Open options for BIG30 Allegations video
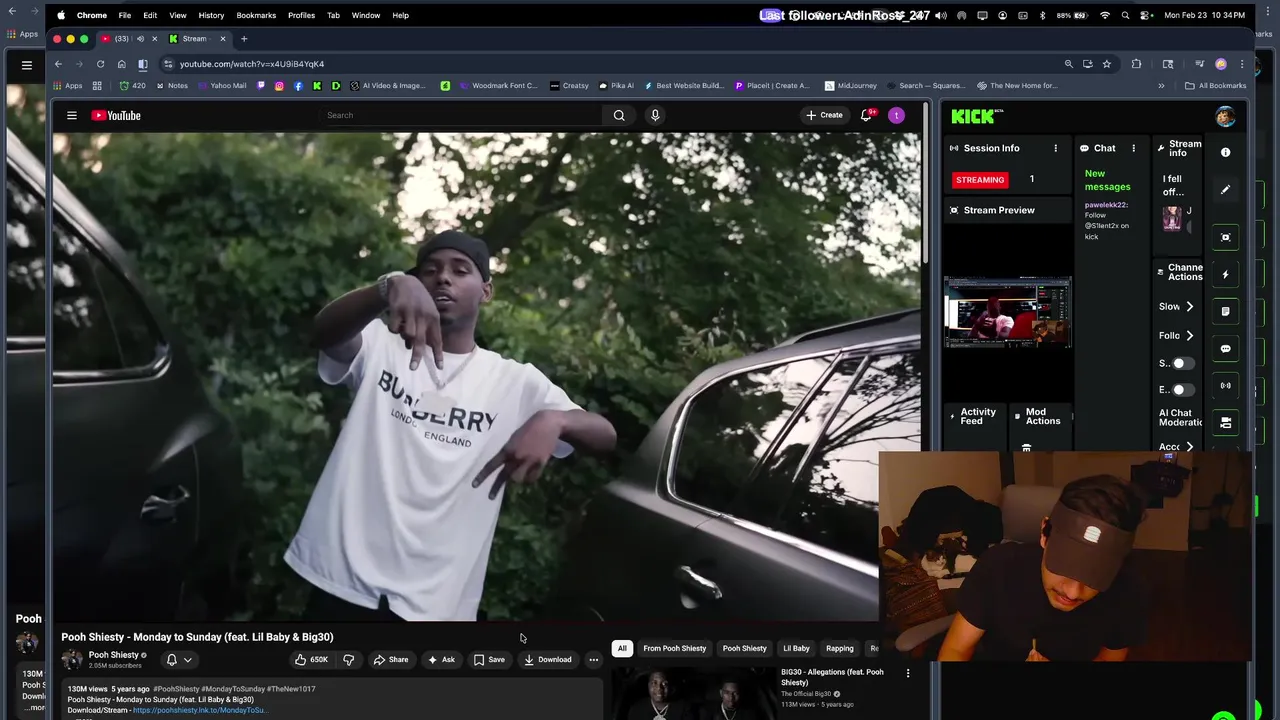The width and height of the screenshot is (1280, 720). pyautogui.click(x=908, y=673)
